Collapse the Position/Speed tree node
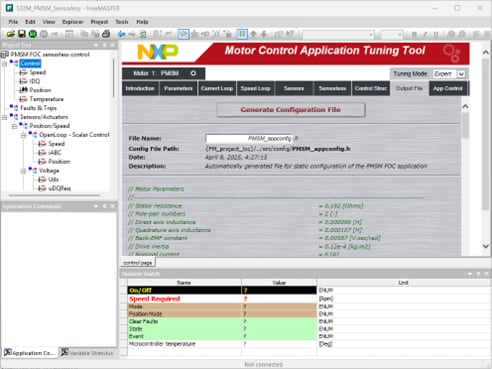The width and height of the screenshot is (492, 369). 14,126
